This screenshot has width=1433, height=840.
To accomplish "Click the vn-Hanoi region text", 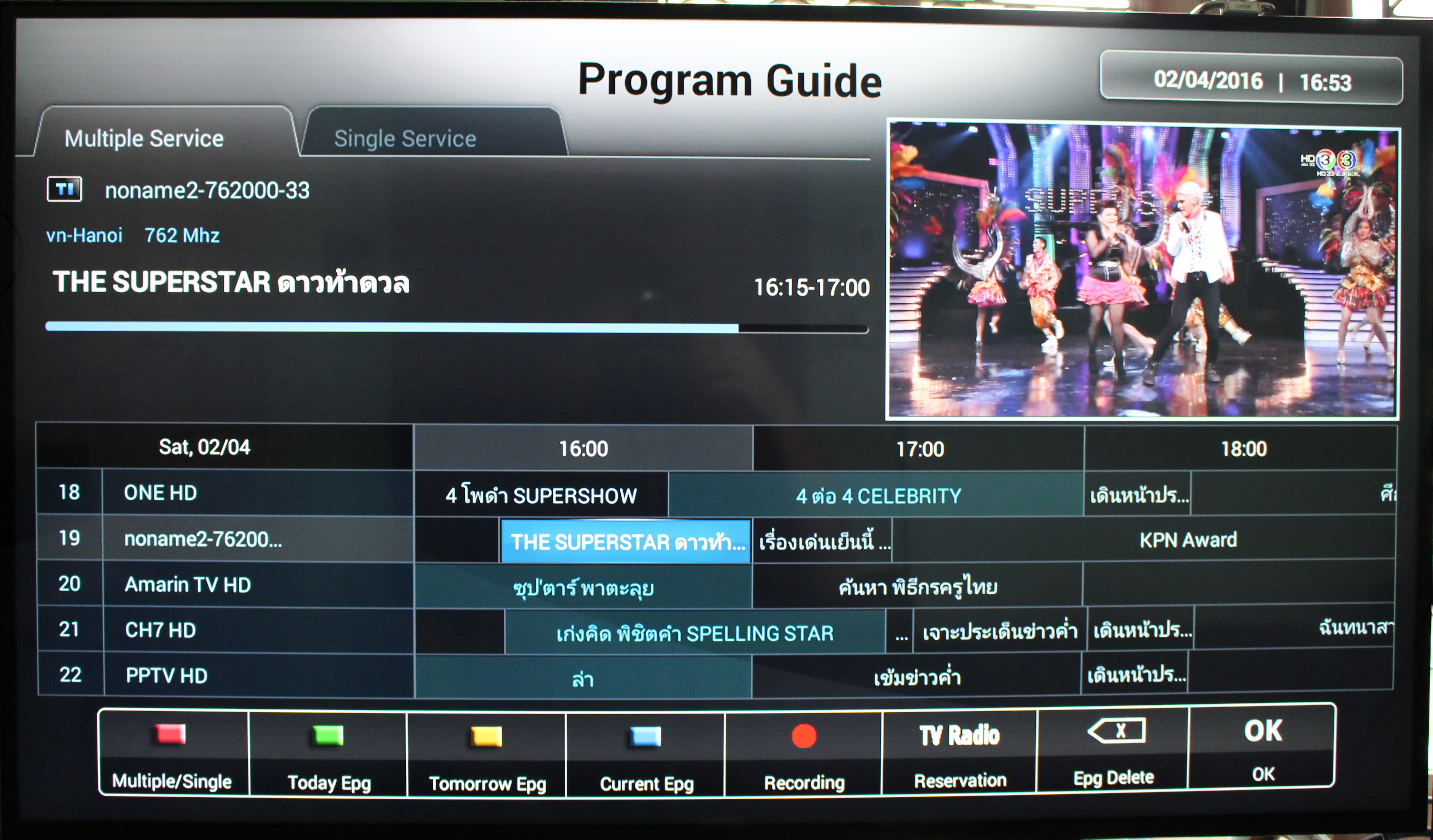I will (x=84, y=235).
